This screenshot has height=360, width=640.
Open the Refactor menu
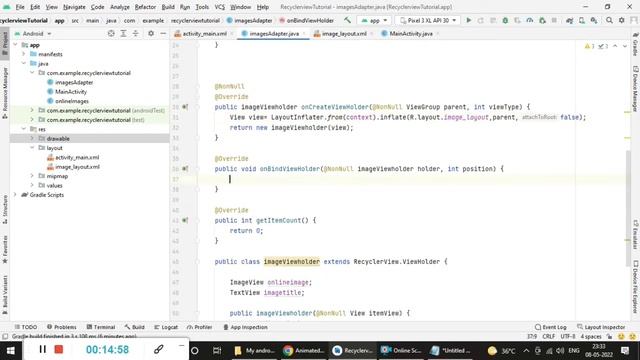[x=145, y=7]
